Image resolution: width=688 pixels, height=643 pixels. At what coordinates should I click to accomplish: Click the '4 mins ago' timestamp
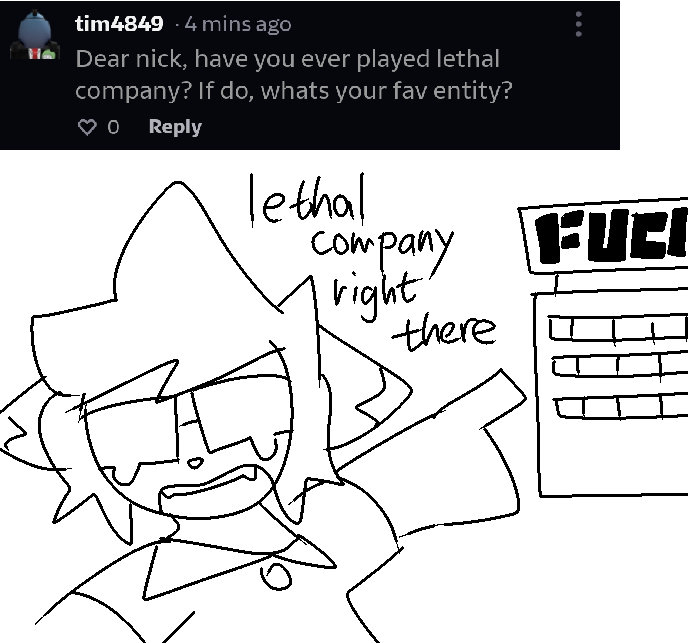[x=237, y=24]
